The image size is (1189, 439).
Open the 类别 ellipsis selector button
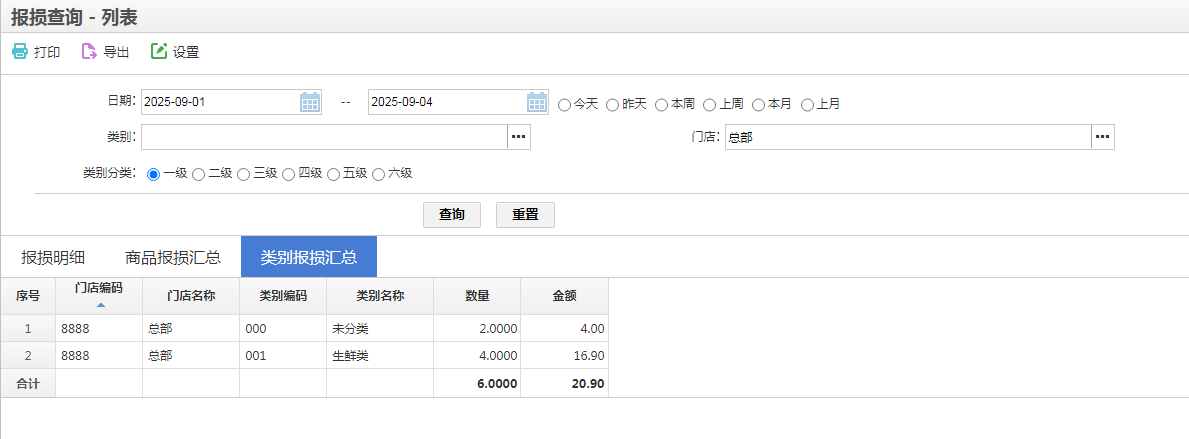point(518,137)
